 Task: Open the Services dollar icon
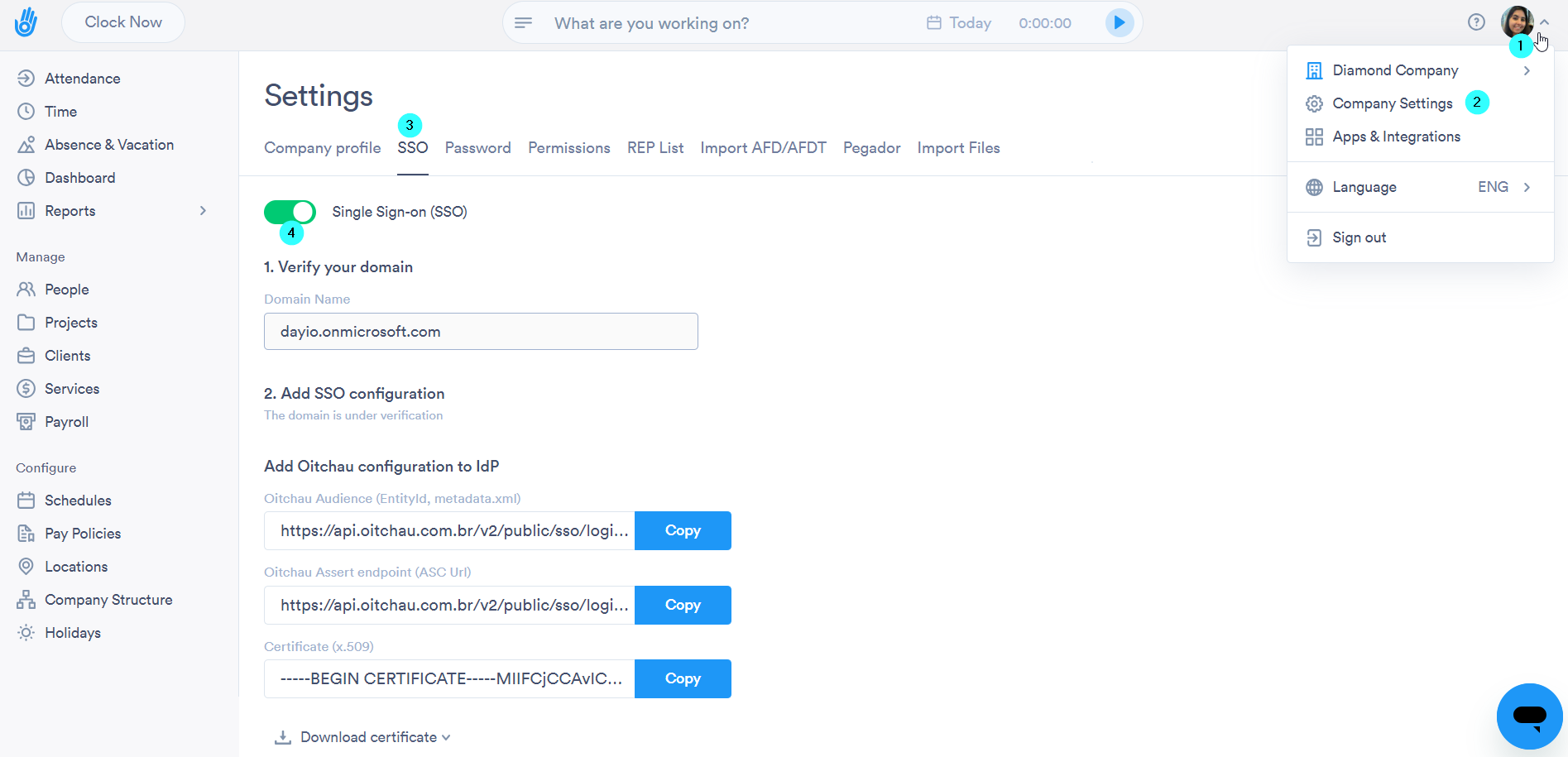click(26, 389)
